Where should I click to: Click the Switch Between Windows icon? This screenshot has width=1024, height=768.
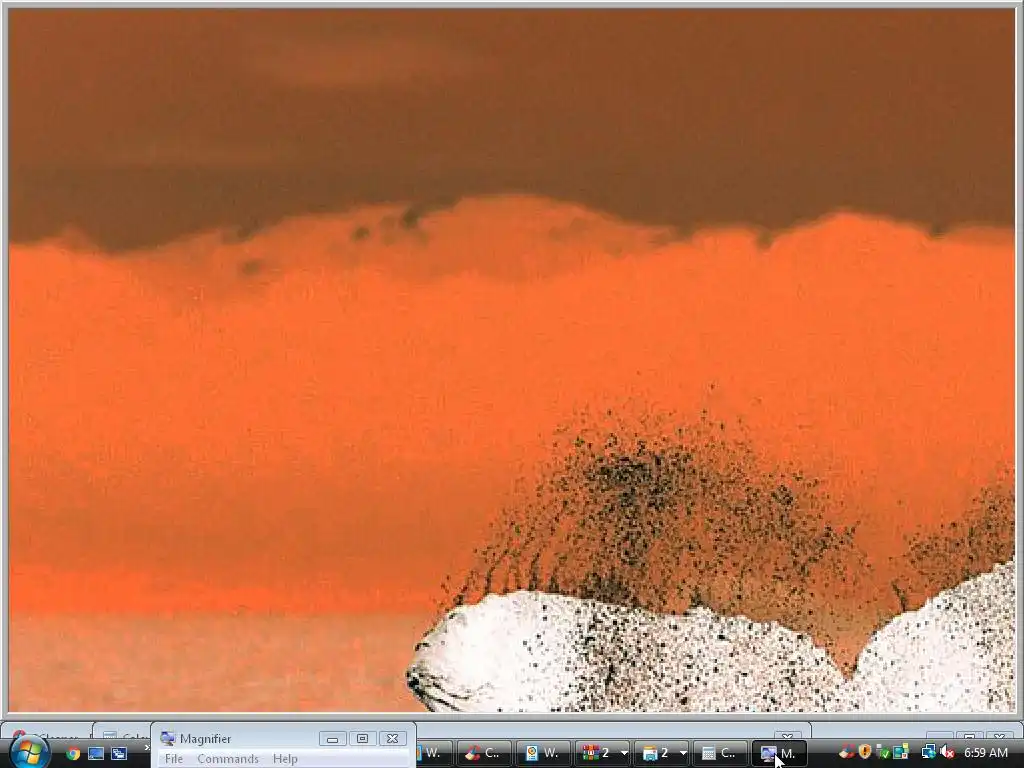pyautogui.click(x=119, y=753)
